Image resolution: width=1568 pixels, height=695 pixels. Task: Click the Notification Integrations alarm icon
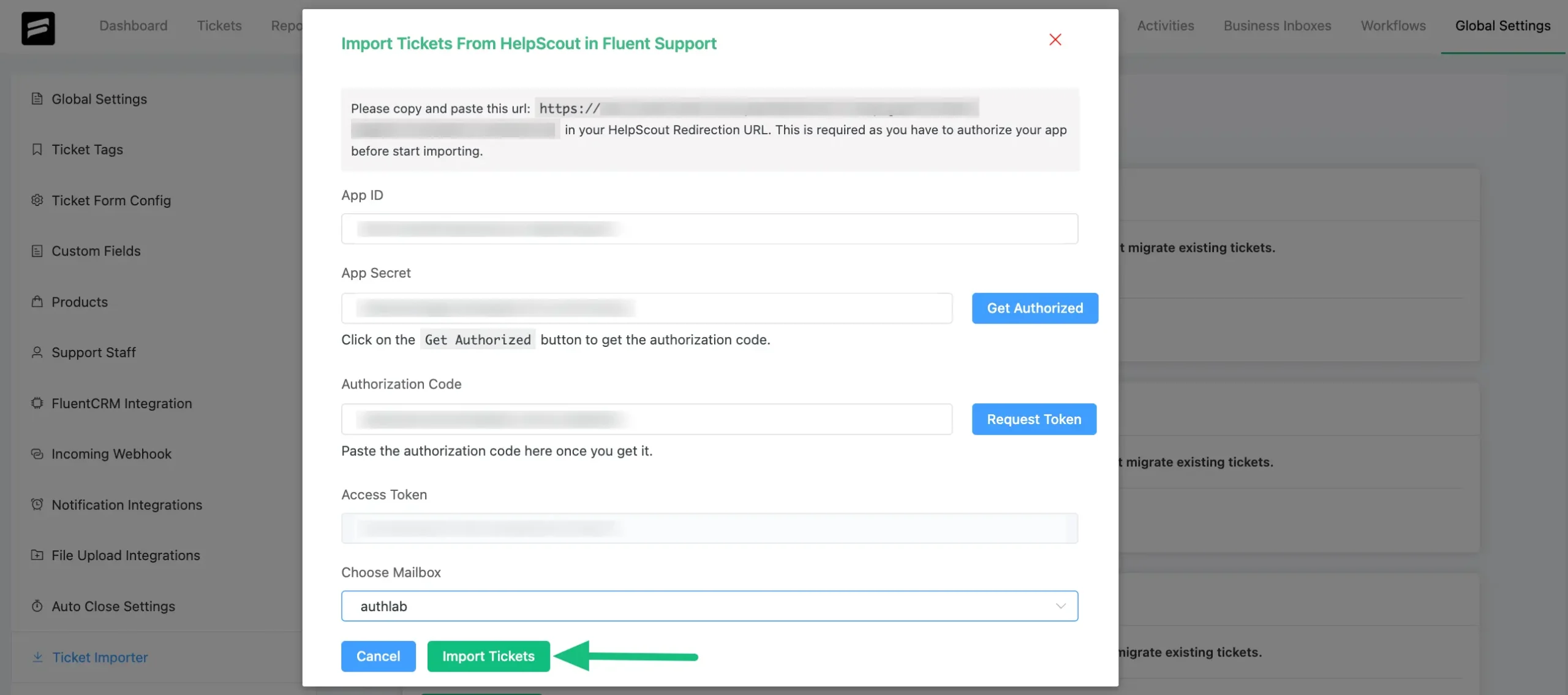click(x=37, y=504)
